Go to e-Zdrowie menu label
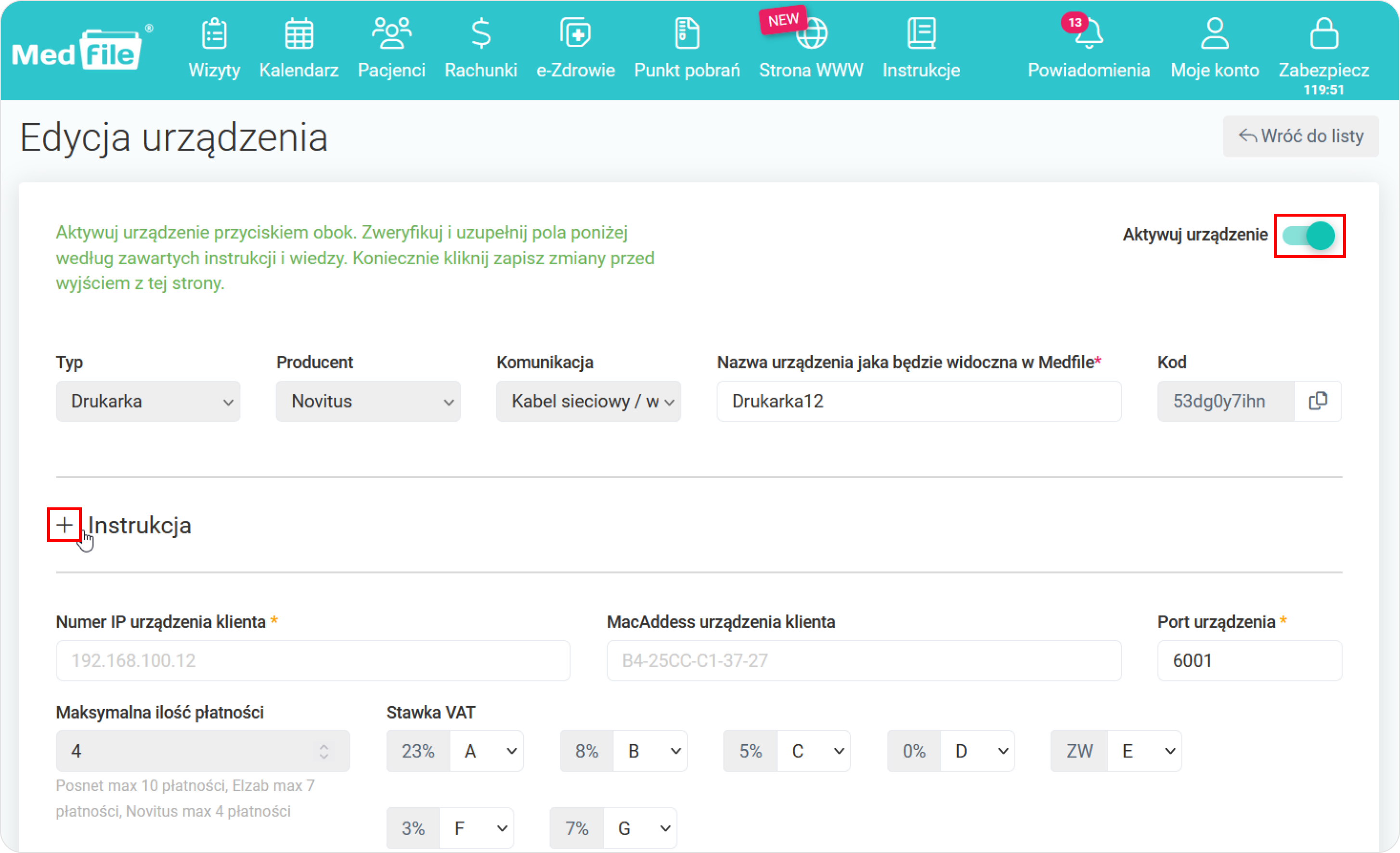The image size is (1400, 853). pyautogui.click(x=576, y=70)
